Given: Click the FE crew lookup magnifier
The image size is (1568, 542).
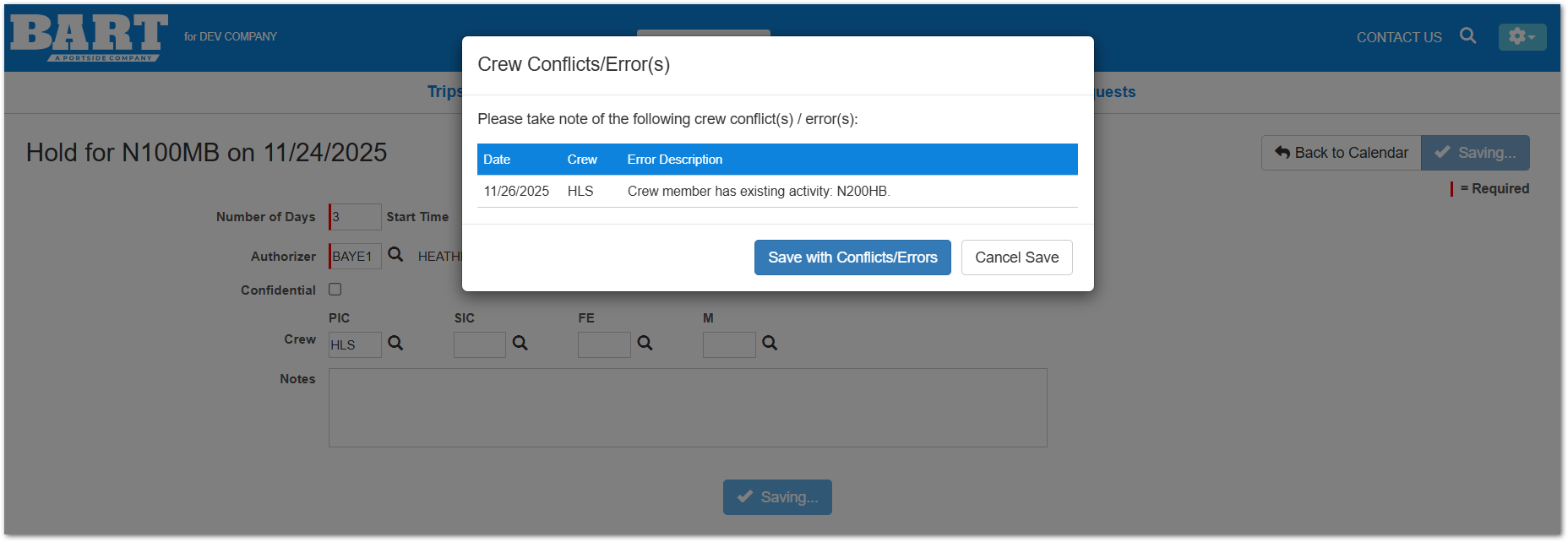Looking at the screenshot, I should click(645, 343).
